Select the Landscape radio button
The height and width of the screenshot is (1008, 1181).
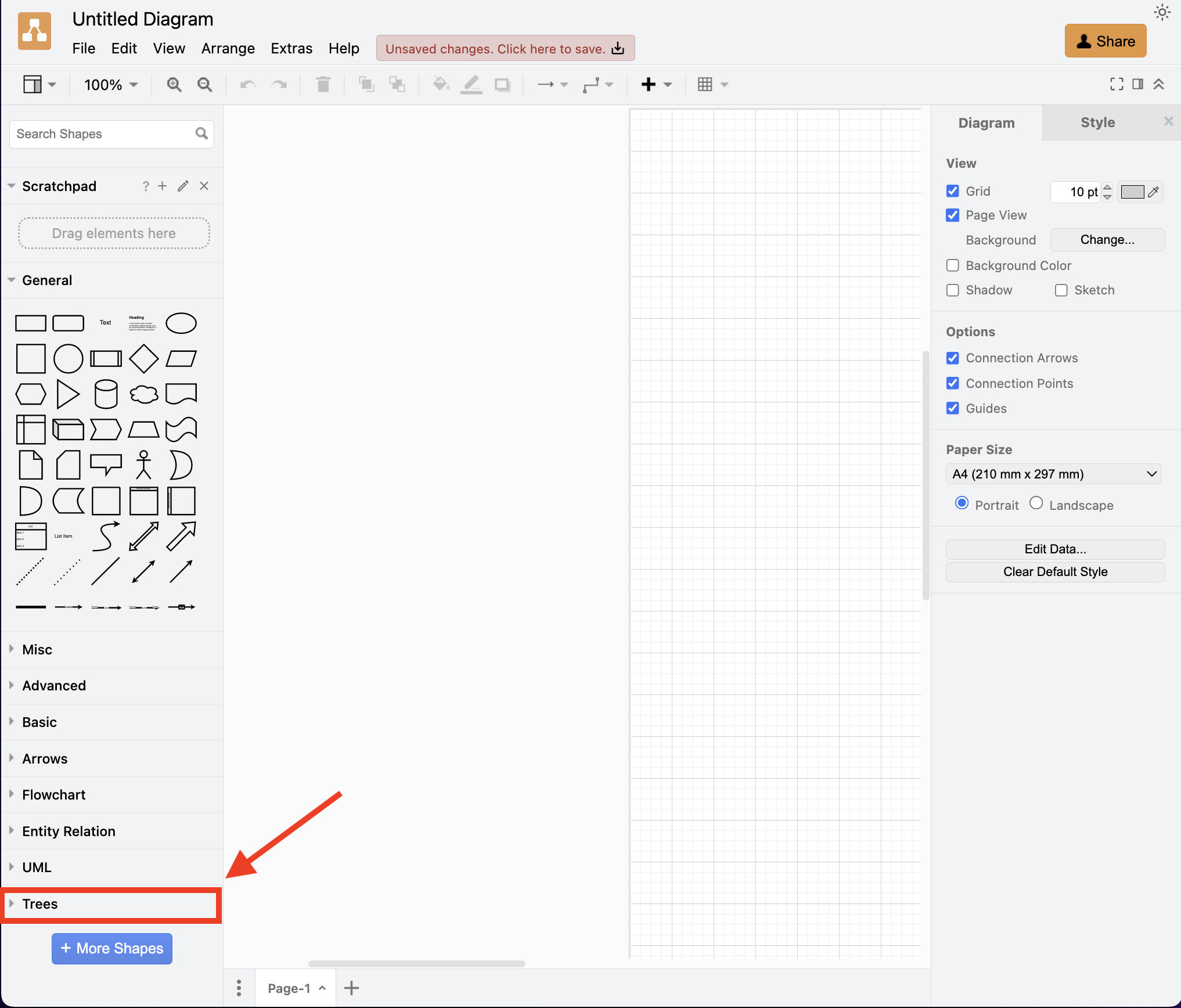coord(1036,503)
